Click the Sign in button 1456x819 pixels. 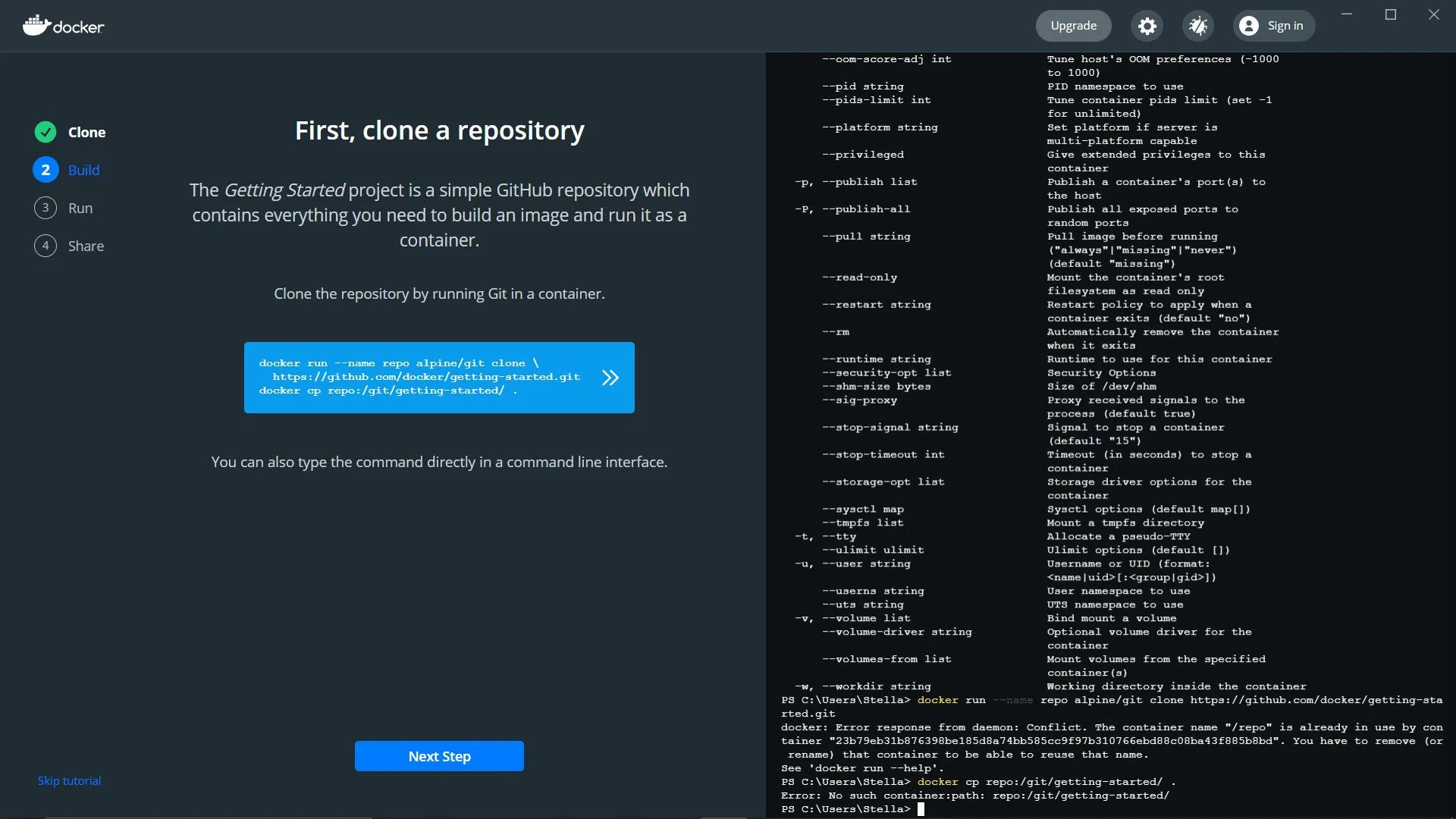click(1285, 26)
